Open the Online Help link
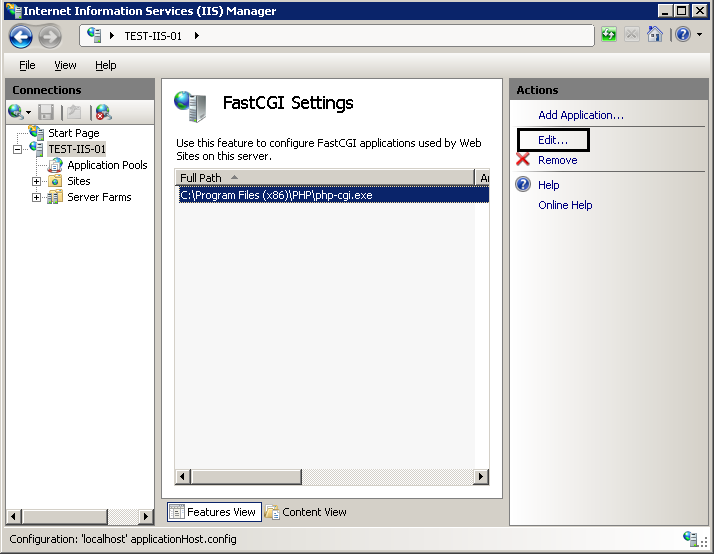The width and height of the screenshot is (714, 556). [565, 205]
